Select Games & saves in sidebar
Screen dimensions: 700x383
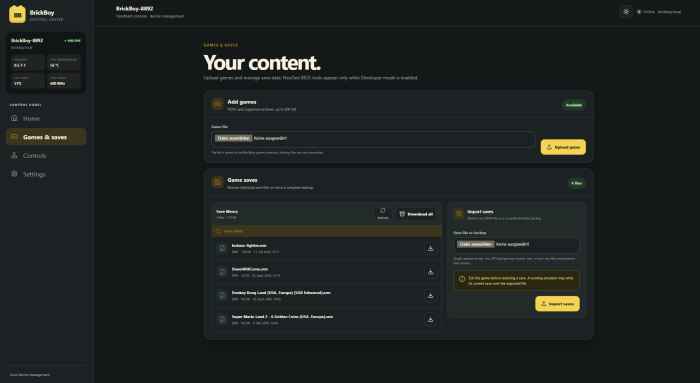46,137
